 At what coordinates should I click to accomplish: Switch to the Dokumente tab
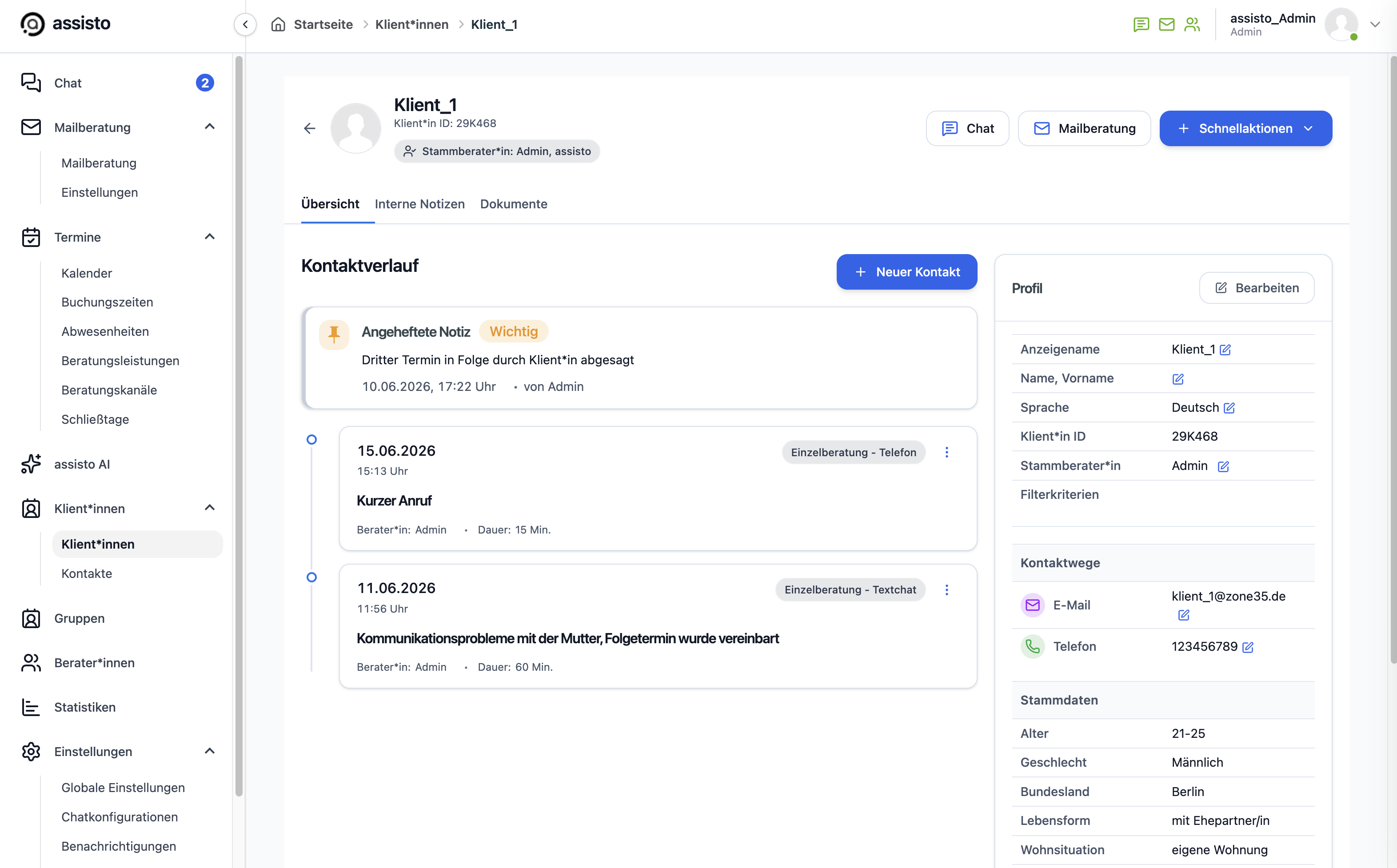click(513, 204)
